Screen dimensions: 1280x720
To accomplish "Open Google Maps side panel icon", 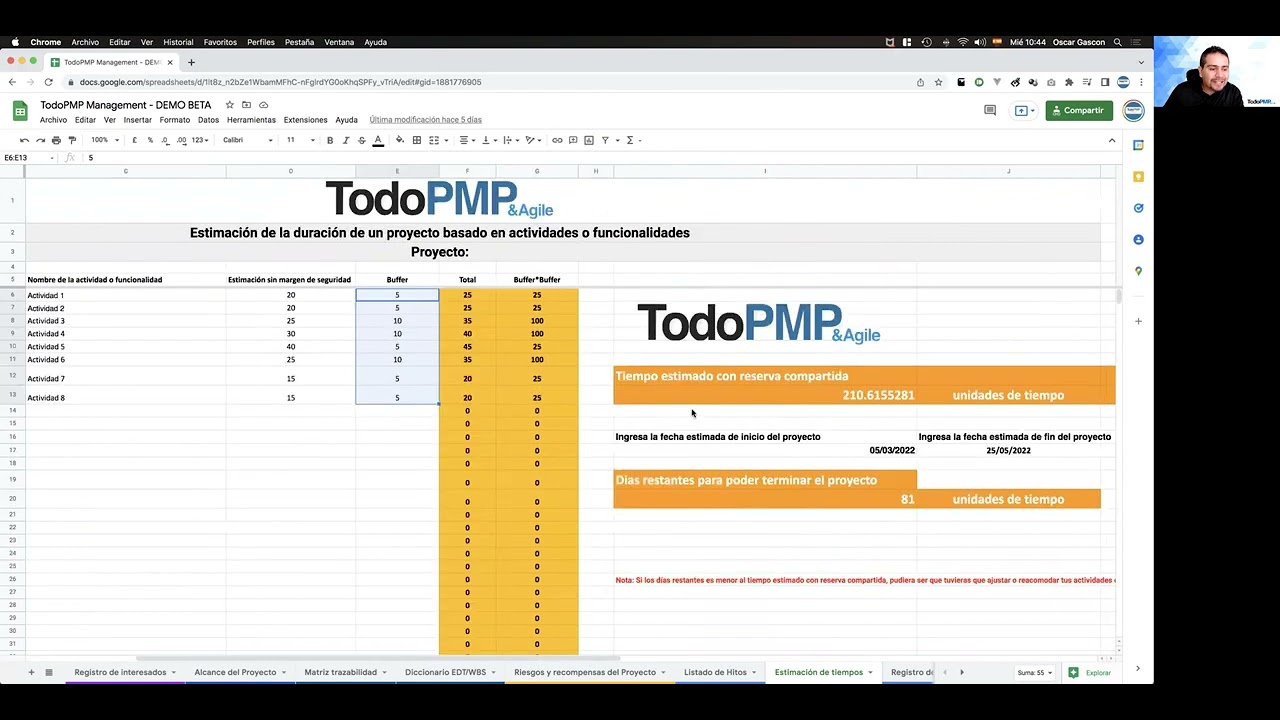I will pos(1138,271).
